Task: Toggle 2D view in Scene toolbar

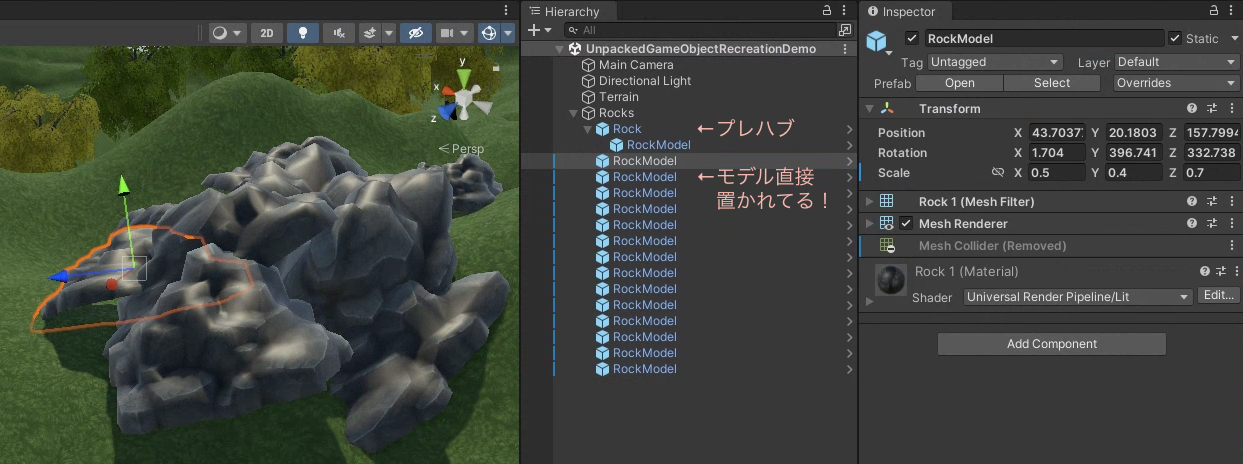Action: 266,33
